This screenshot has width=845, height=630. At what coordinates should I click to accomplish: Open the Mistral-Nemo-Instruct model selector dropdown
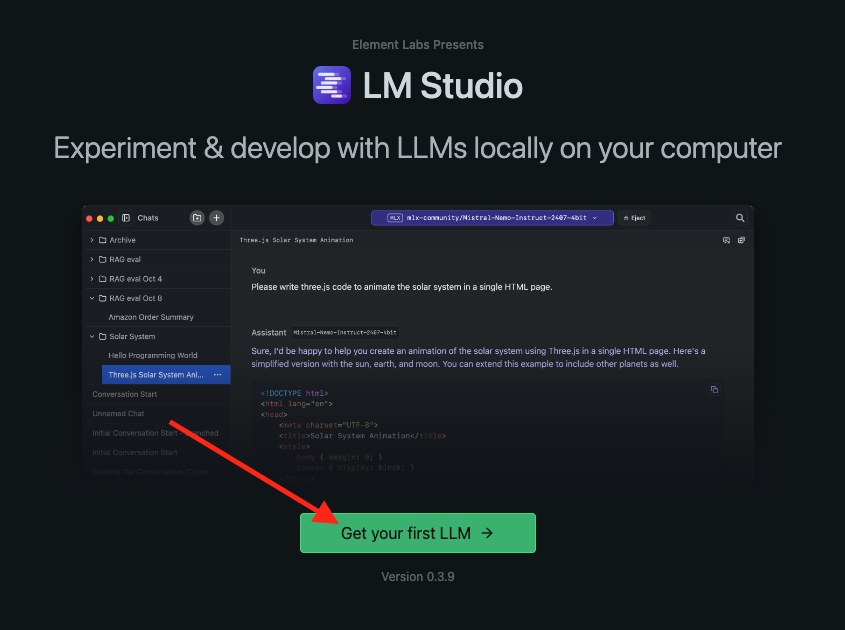[492, 218]
